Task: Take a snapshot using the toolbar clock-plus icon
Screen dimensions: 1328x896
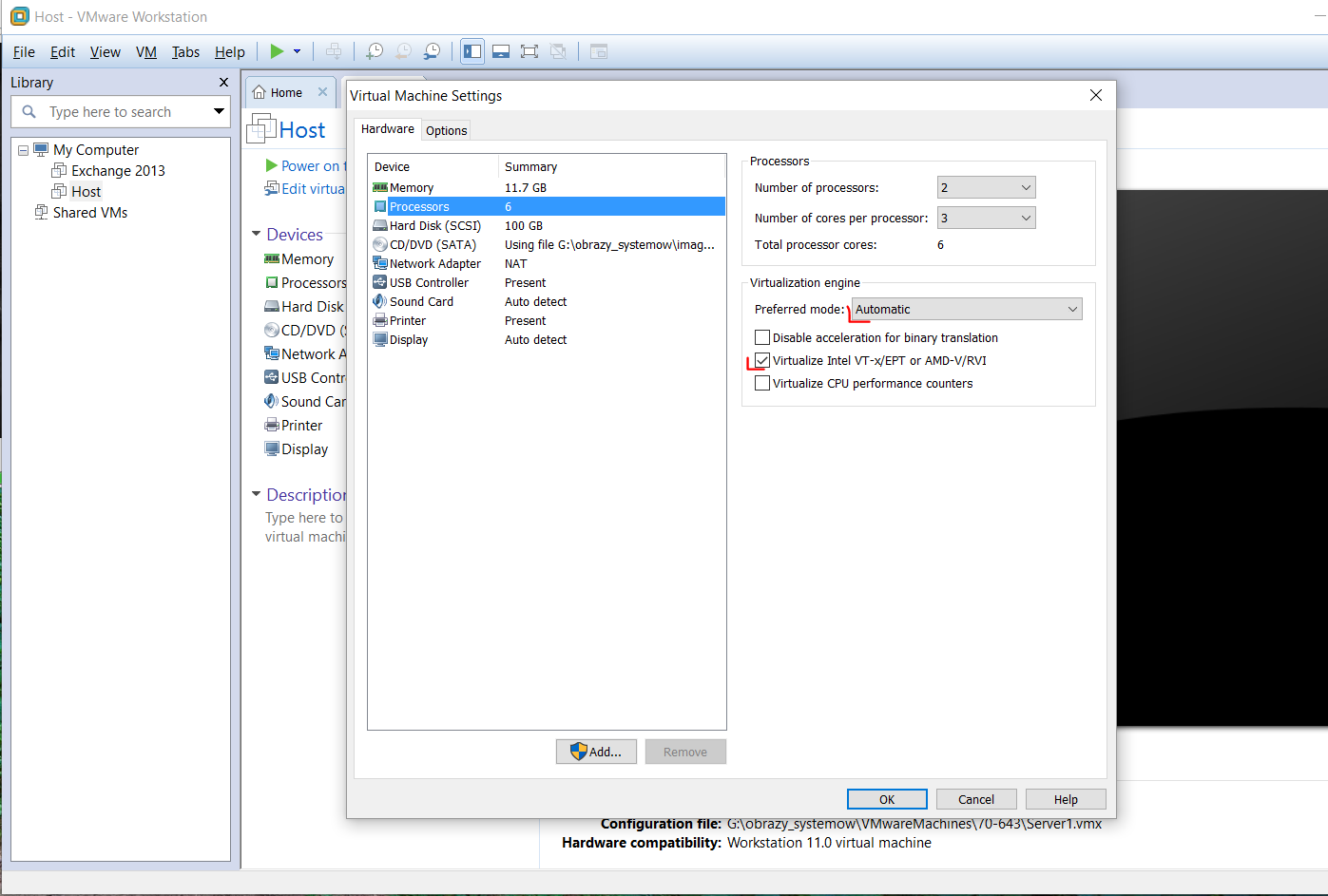Action: tap(375, 51)
